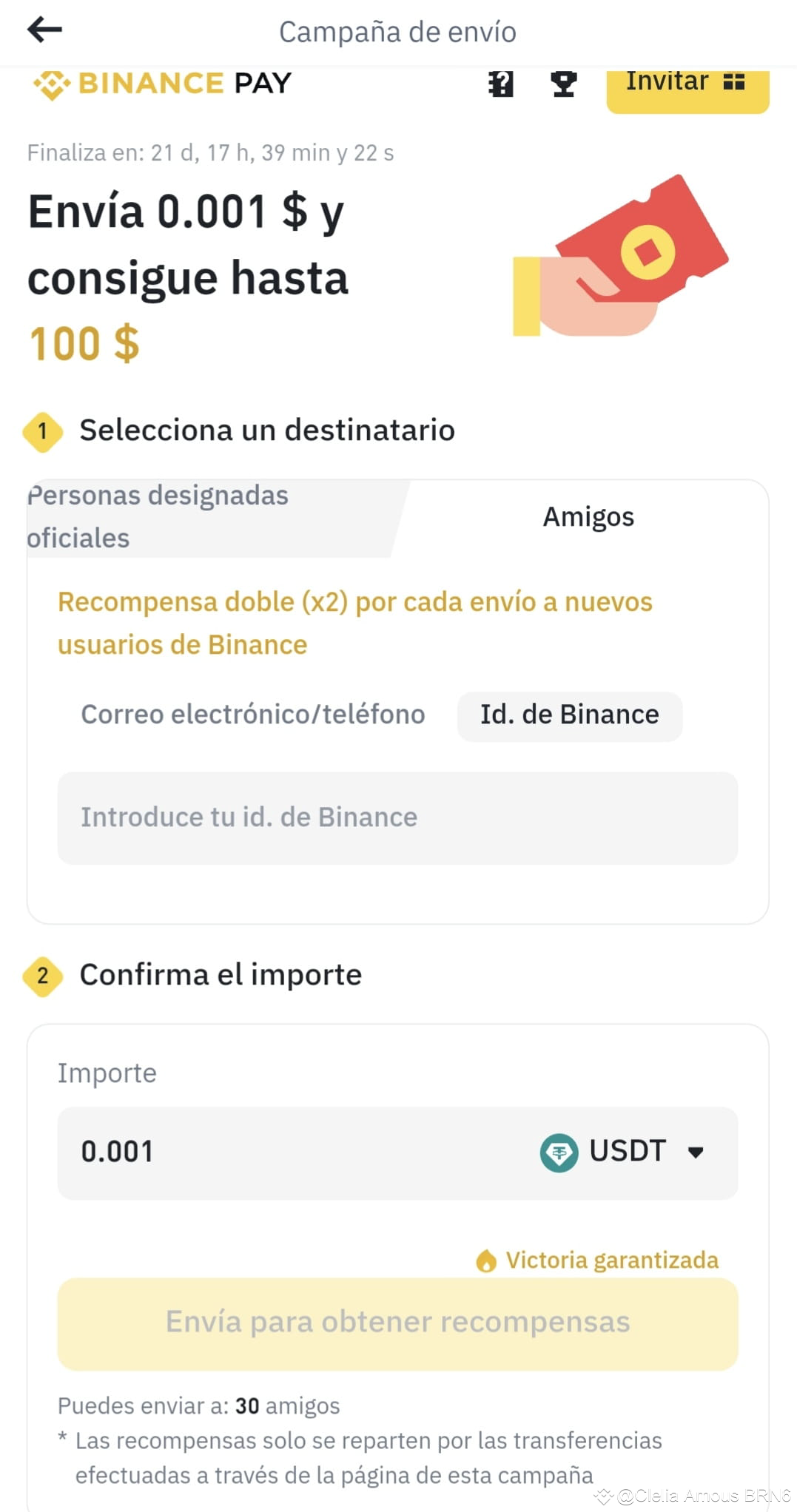Switch to the Amigos tab

[589, 517]
